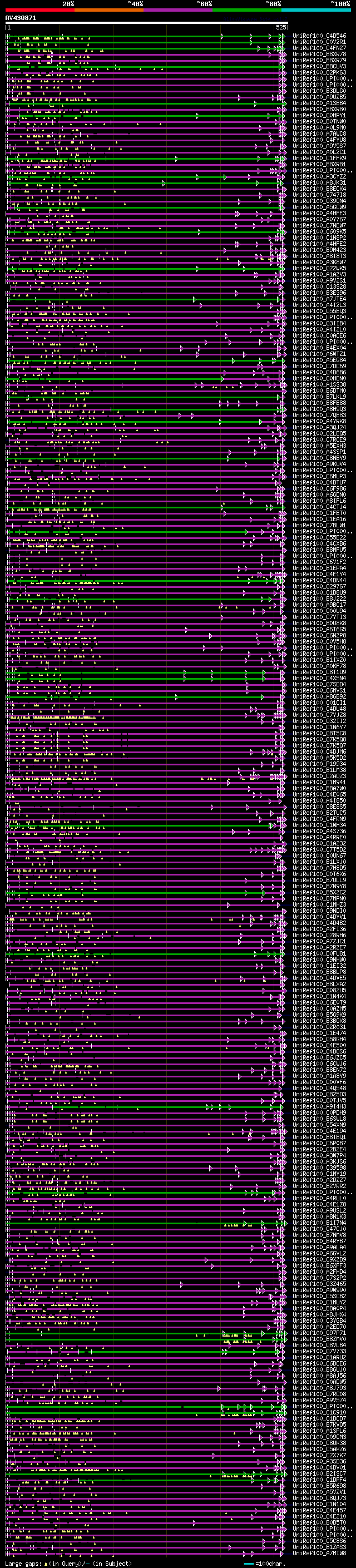Select the UniRef100_Q0HPY1 label
The image size is (356, 1568).
319,115
